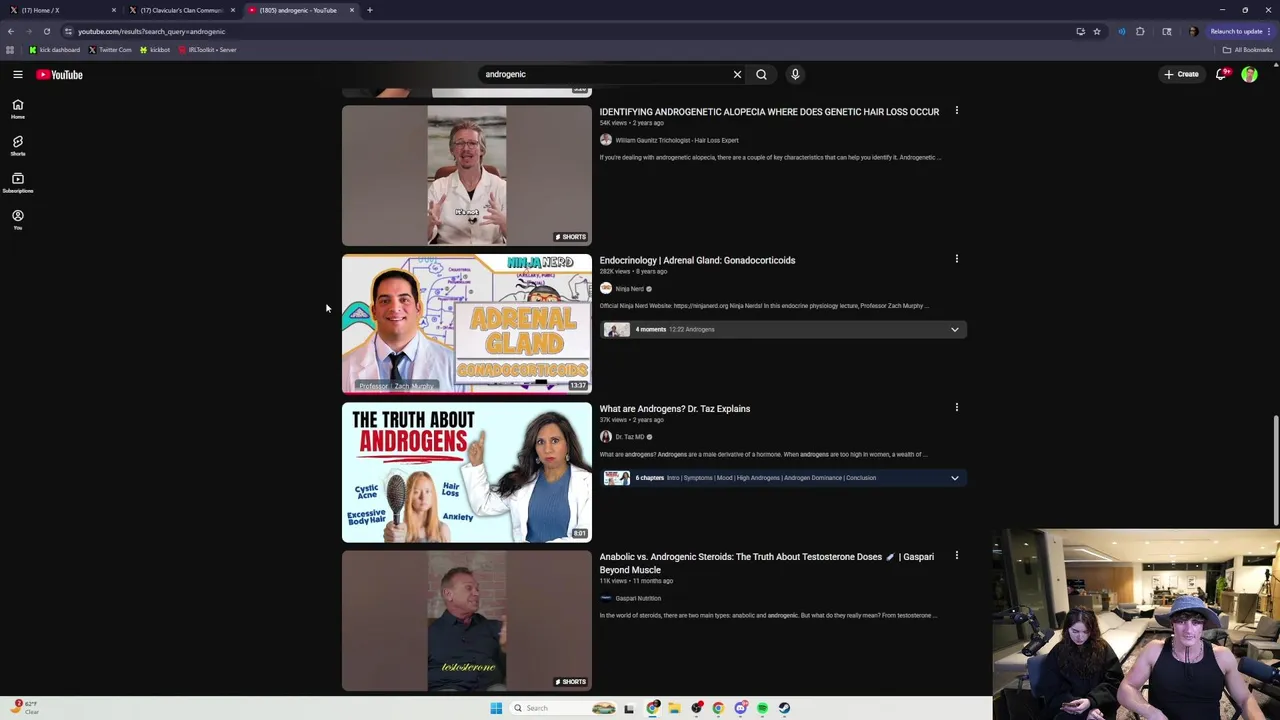Open the IRLToolkit - Server bookmark
The image size is (1280, 720).
207,50
